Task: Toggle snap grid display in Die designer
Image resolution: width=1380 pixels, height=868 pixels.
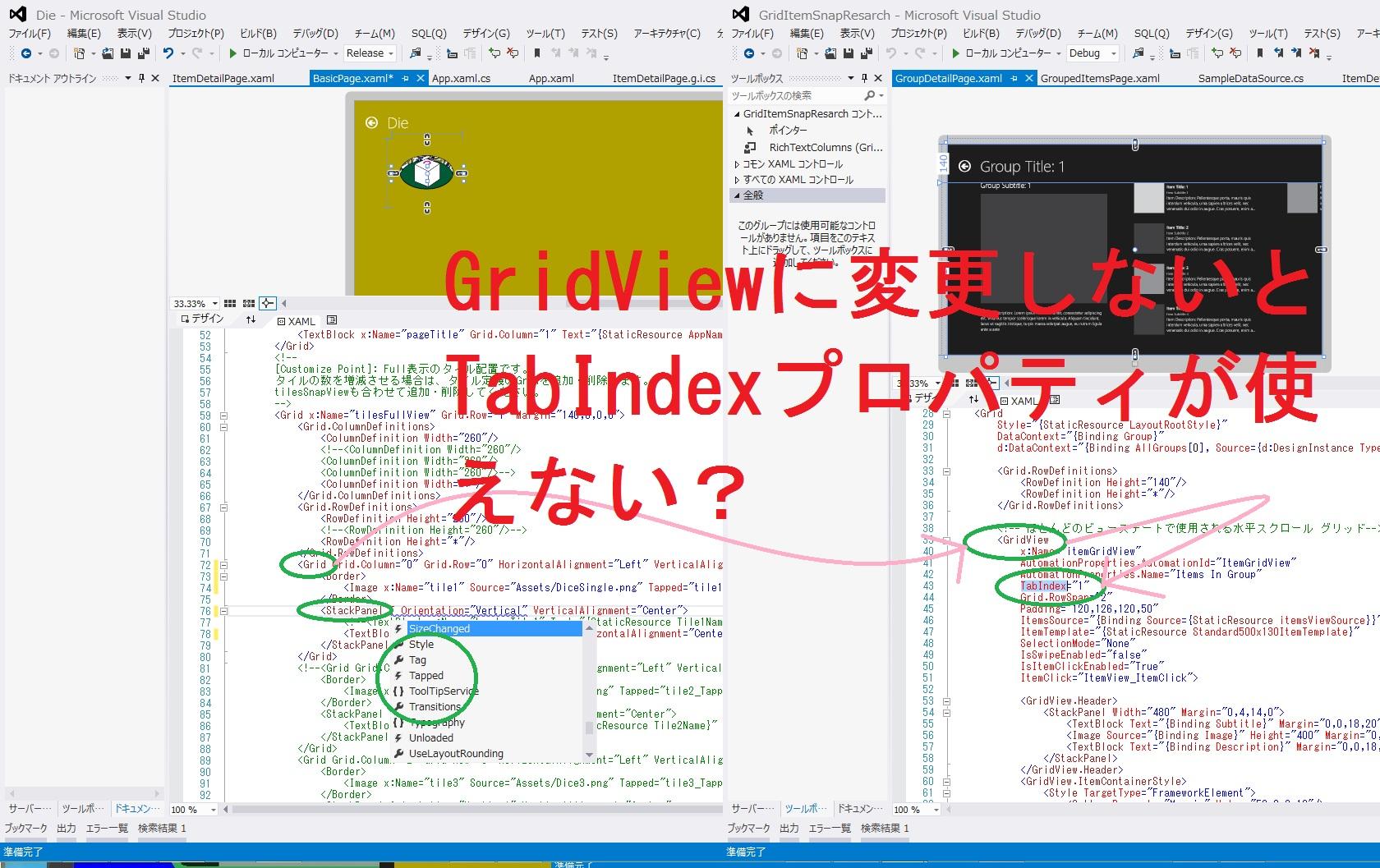Action: pos(230,304)
